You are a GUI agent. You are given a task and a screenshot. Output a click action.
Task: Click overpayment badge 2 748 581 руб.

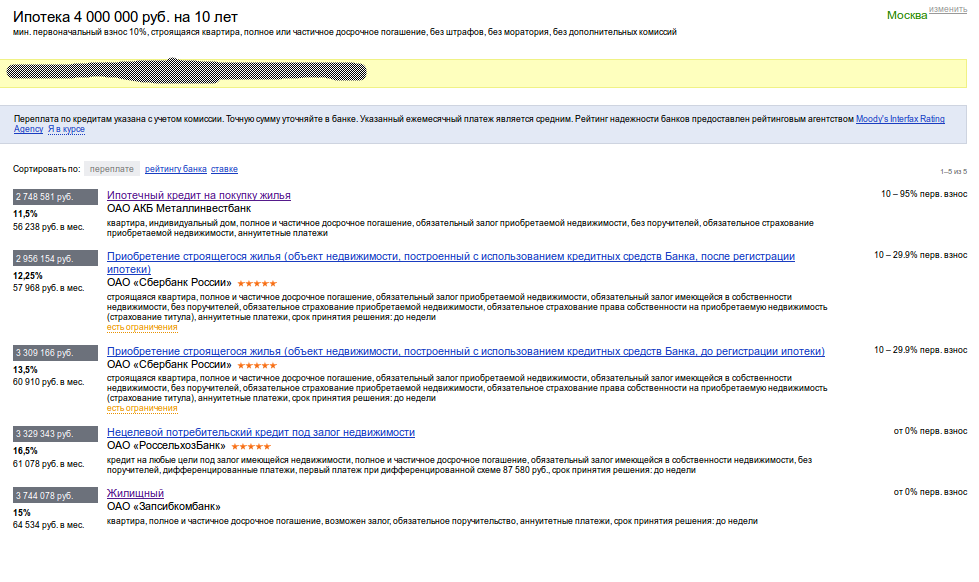[x=56, y=197]
